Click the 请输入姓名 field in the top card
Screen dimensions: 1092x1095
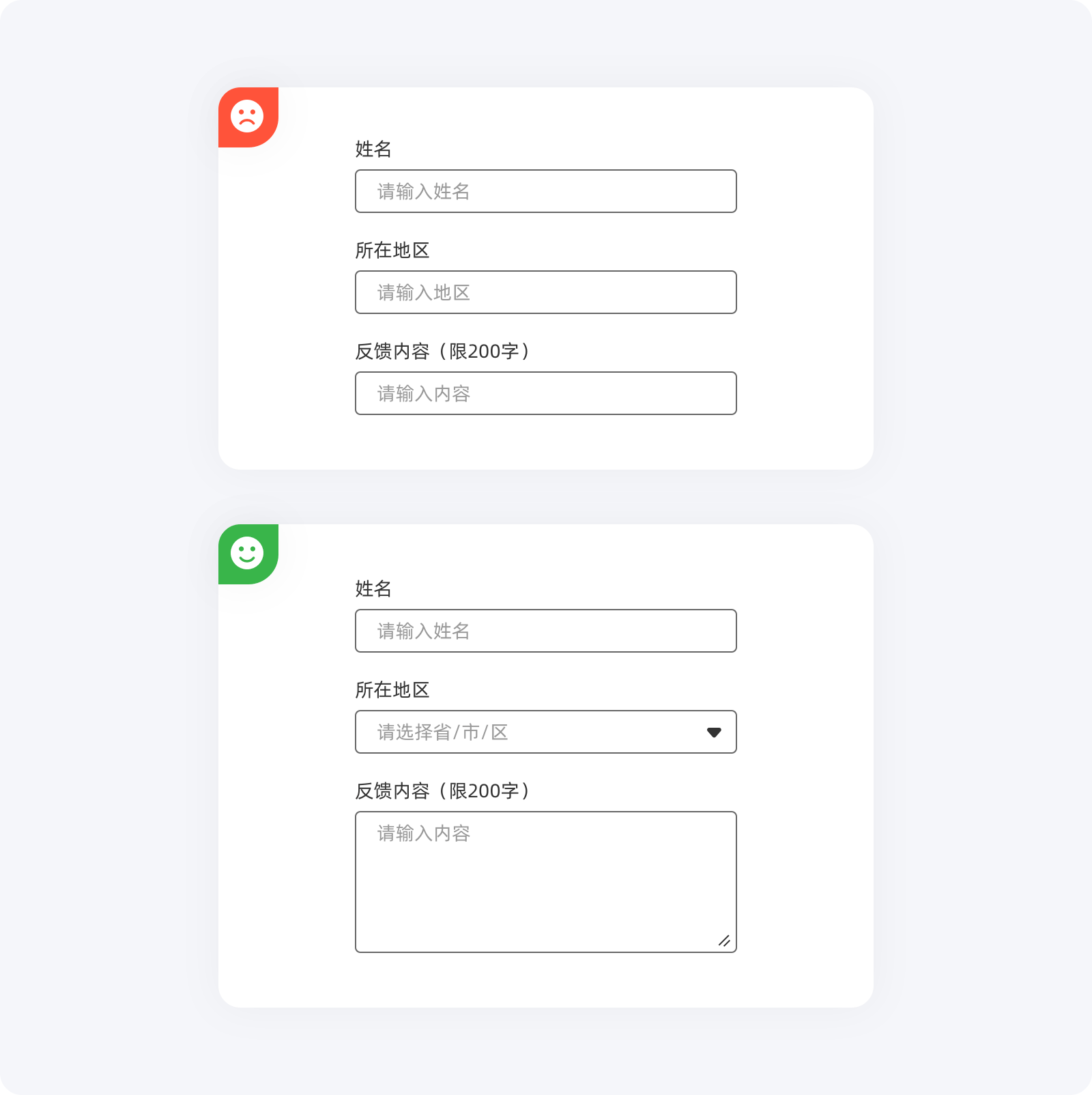(x=546, y=191)
